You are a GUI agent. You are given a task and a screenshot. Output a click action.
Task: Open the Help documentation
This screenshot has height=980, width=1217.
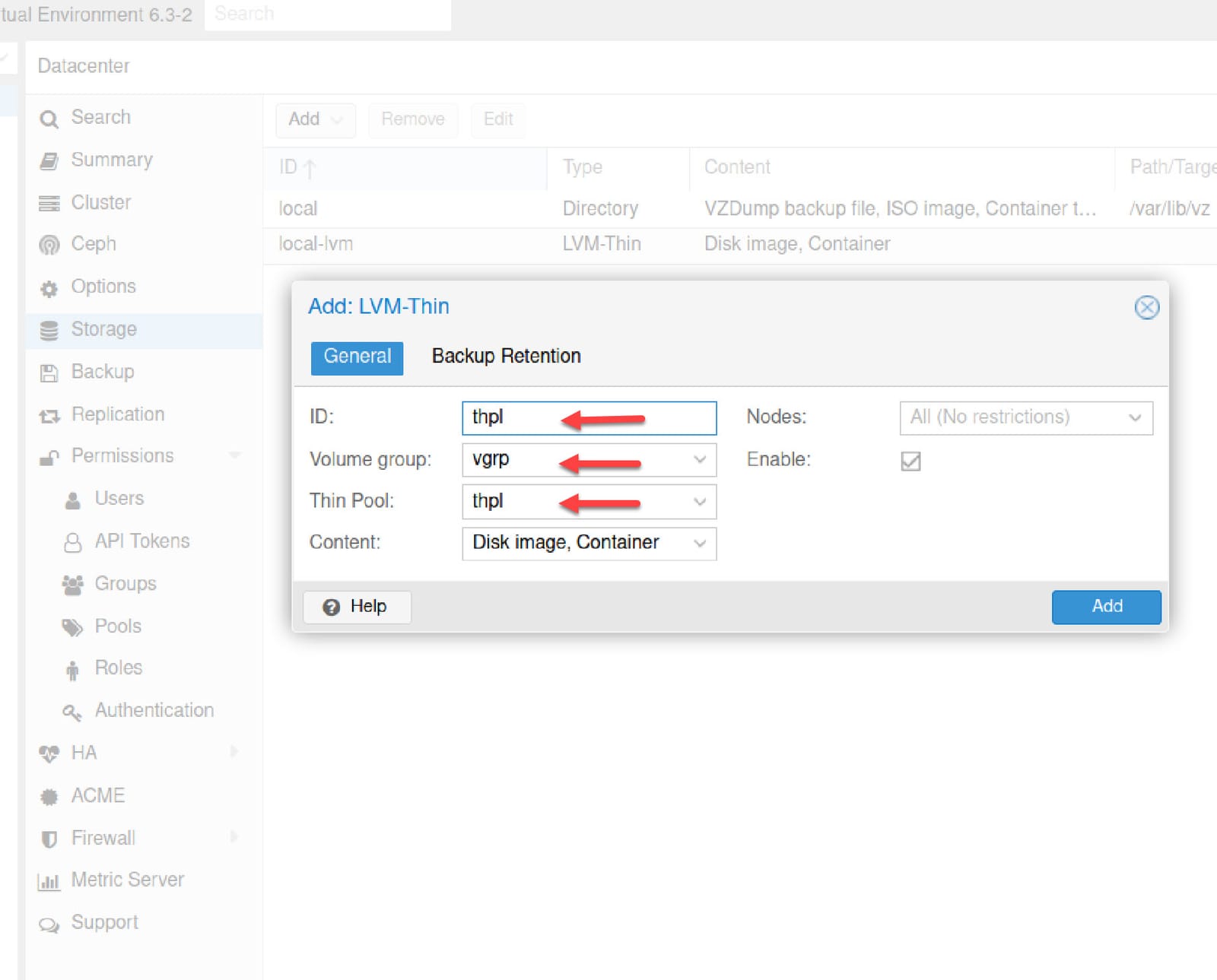click(356, 607)
